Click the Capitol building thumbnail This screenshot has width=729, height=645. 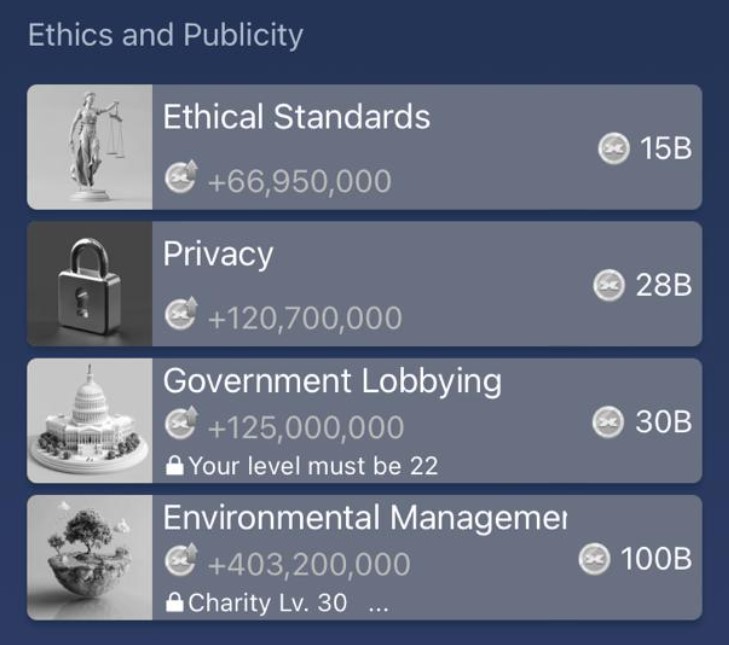[x=90, y=421]
